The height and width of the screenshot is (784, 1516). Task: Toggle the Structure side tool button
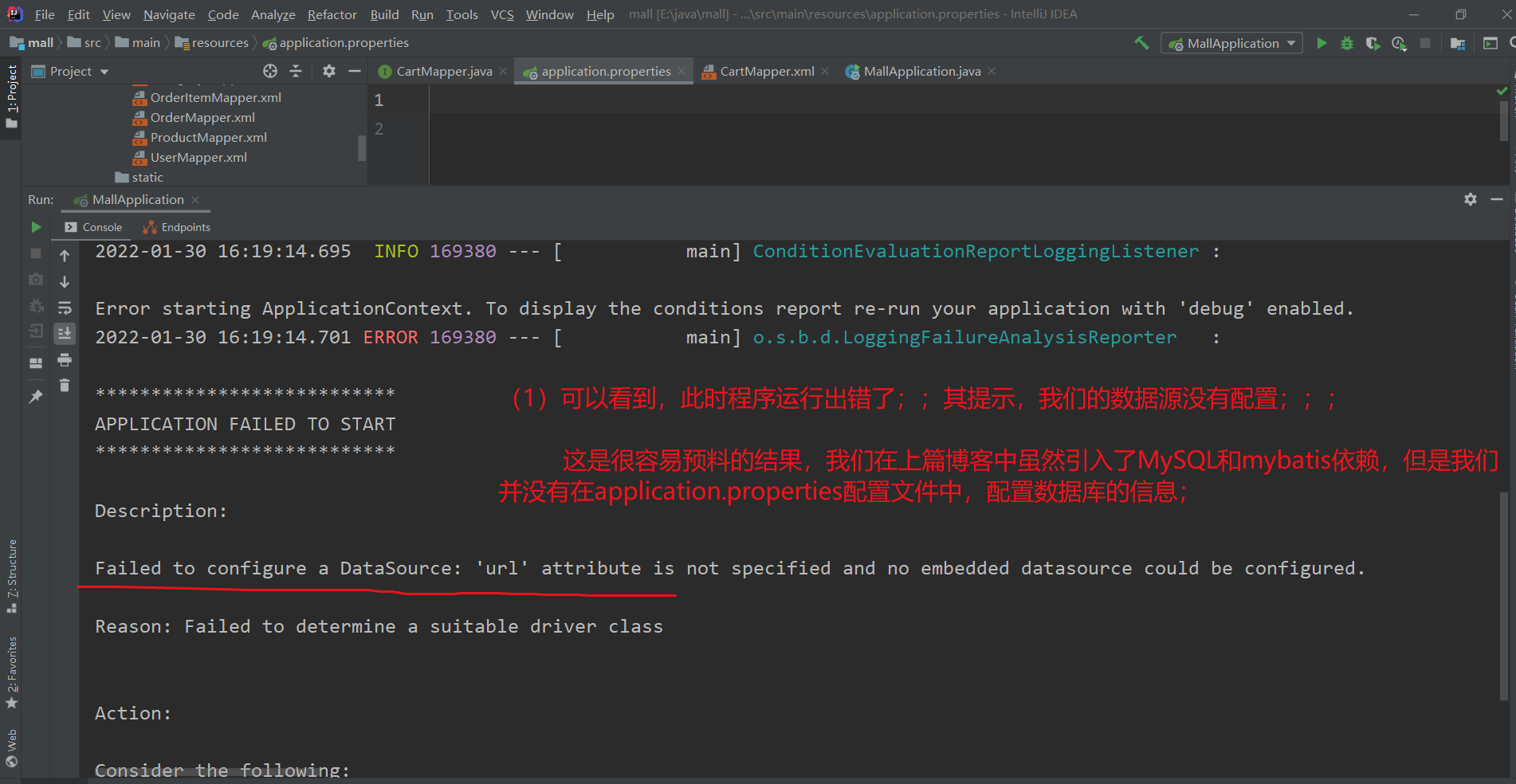pyautogui.click(x=11, y=576)
